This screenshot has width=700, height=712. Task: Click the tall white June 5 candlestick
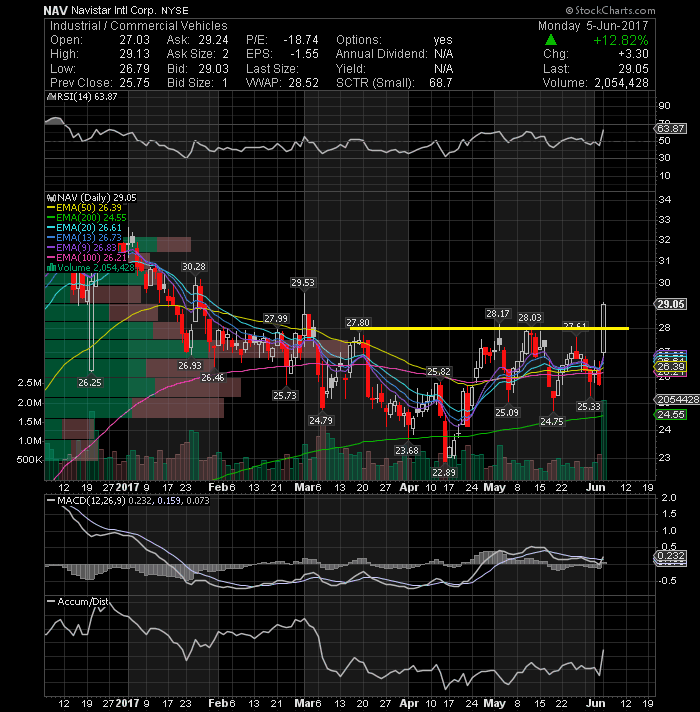[603, 328]
